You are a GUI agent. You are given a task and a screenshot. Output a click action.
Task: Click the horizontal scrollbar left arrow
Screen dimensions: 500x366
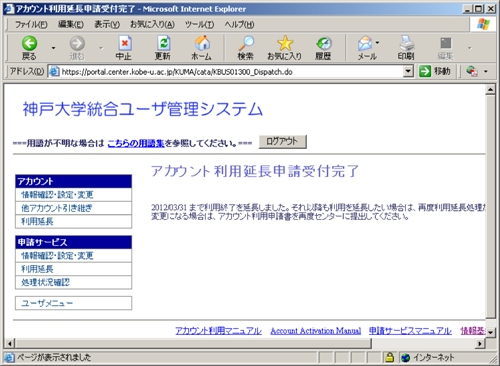pos(10,343)
